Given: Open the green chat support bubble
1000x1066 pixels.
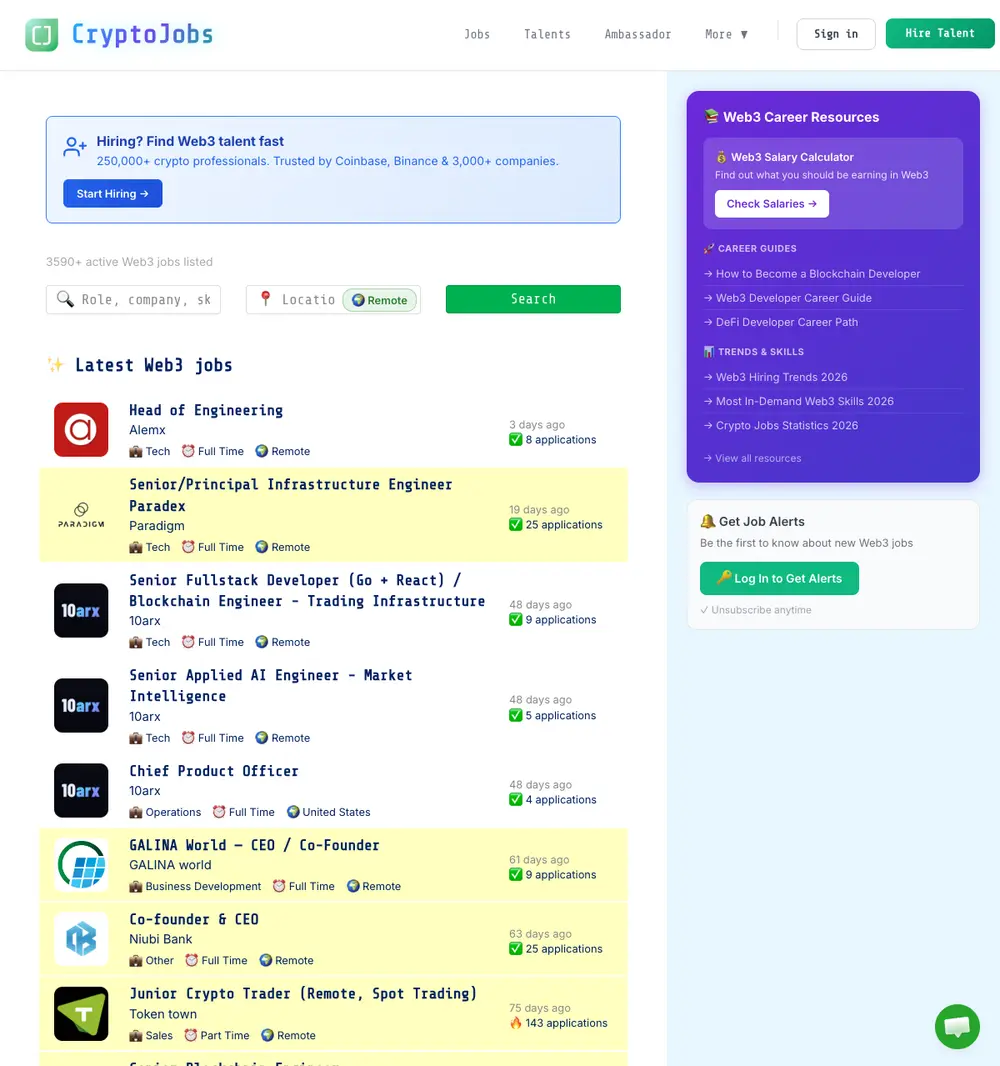Looking at the screenshot, I should click(x=956, y=1027).
